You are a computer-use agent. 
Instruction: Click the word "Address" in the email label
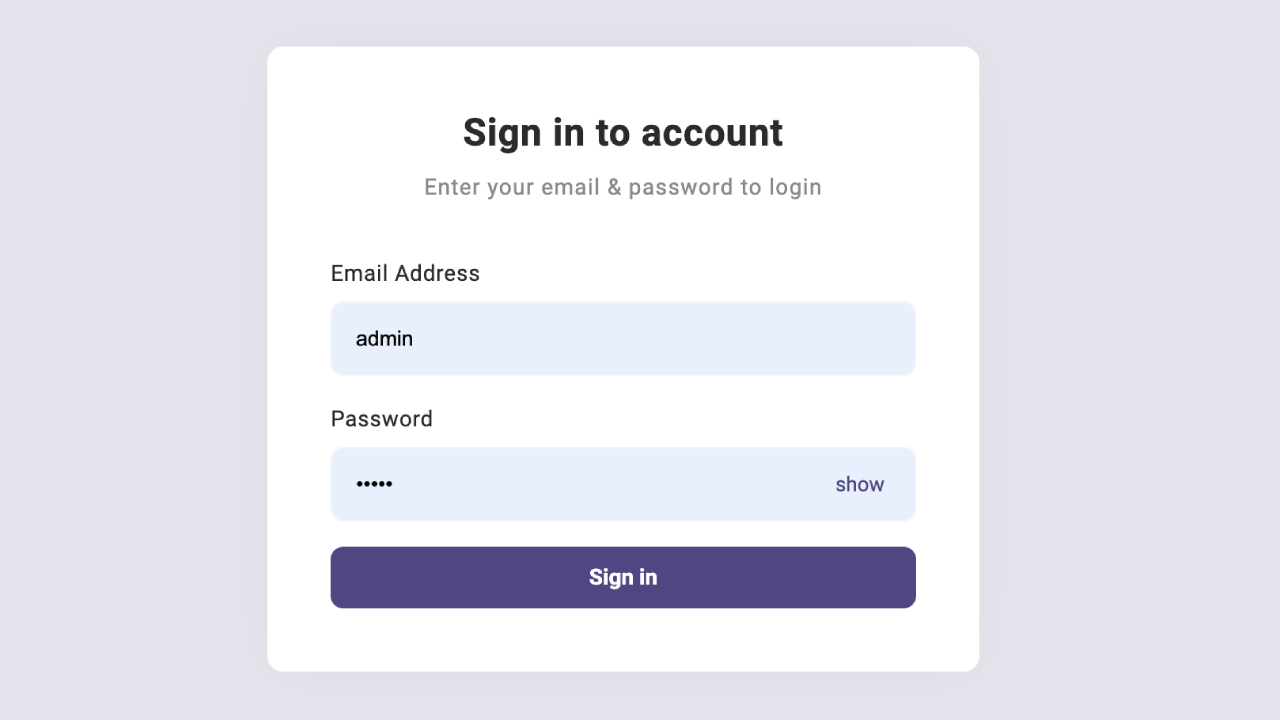[x=437, y=273]
